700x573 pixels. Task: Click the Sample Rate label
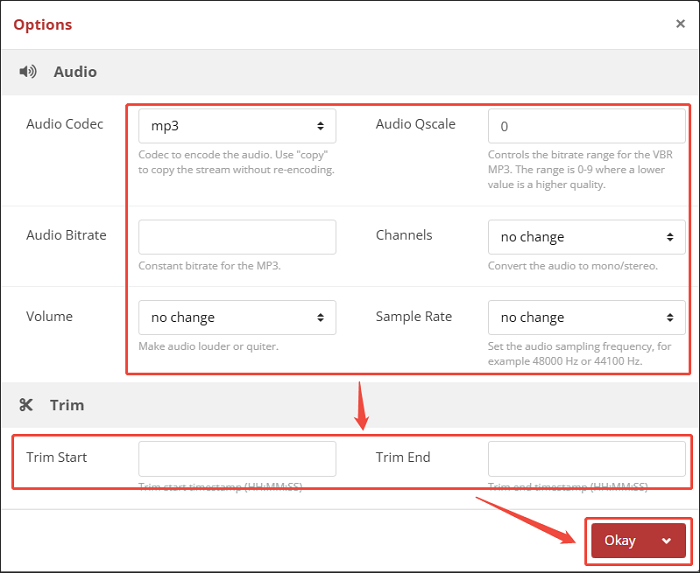pyautogui.click(x=414, y=316)
